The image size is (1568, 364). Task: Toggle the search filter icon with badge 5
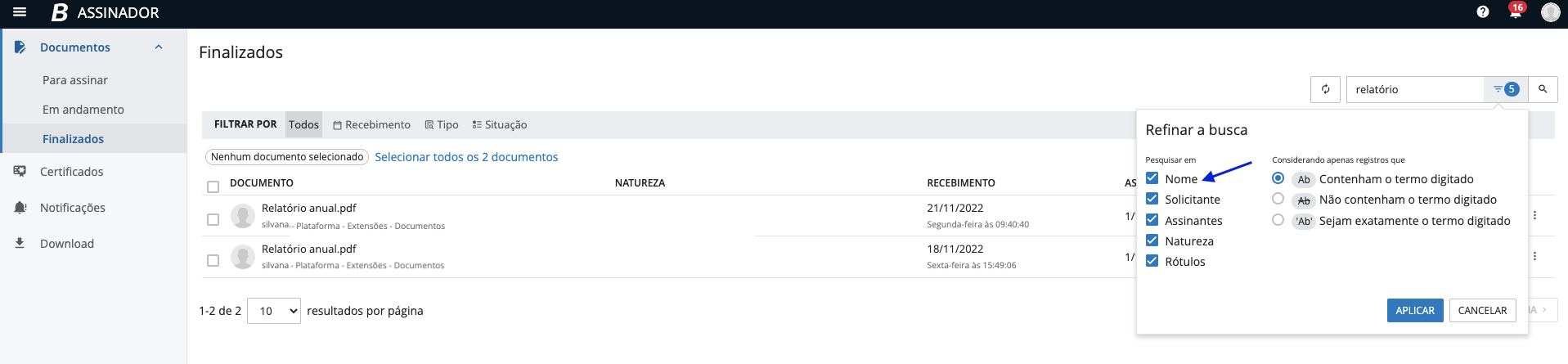click(x=1505, y=89)
